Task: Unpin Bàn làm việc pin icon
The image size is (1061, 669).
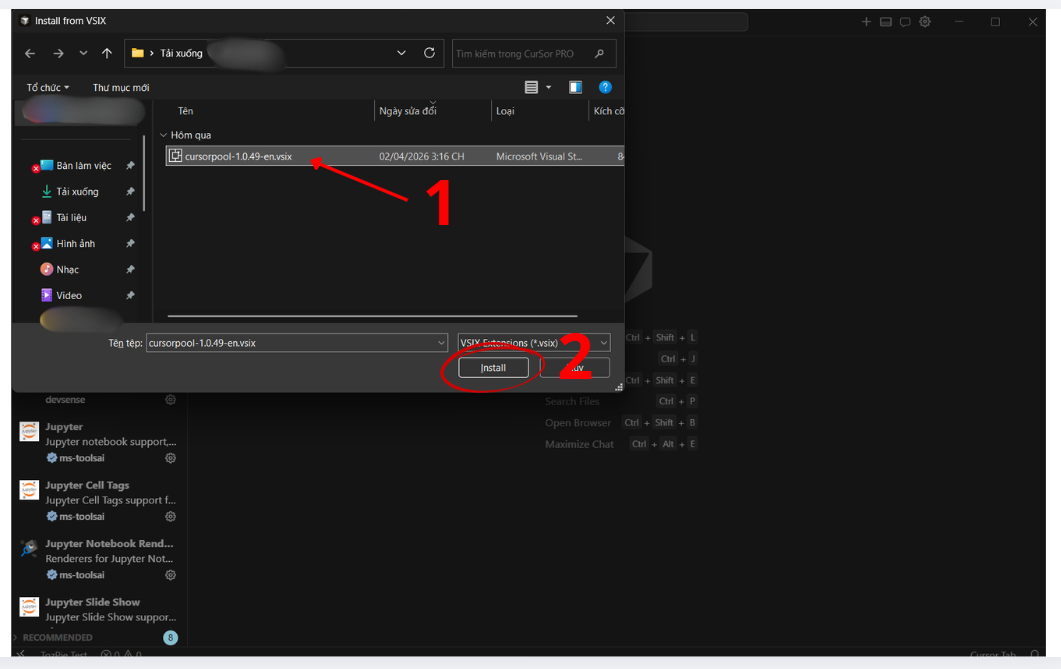Action: [130, 166]
